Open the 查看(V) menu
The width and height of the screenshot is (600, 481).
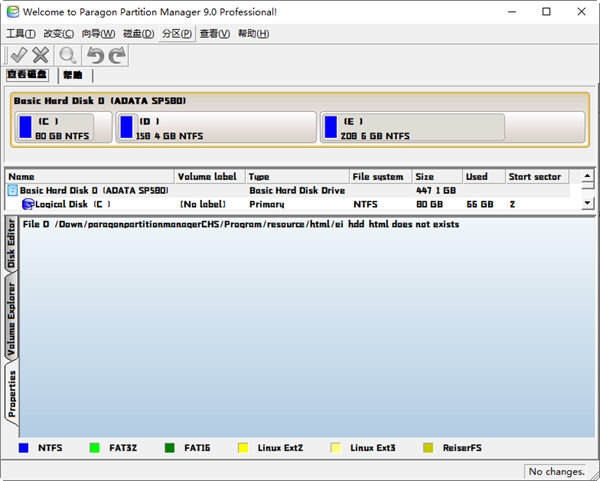coord(215,34)
